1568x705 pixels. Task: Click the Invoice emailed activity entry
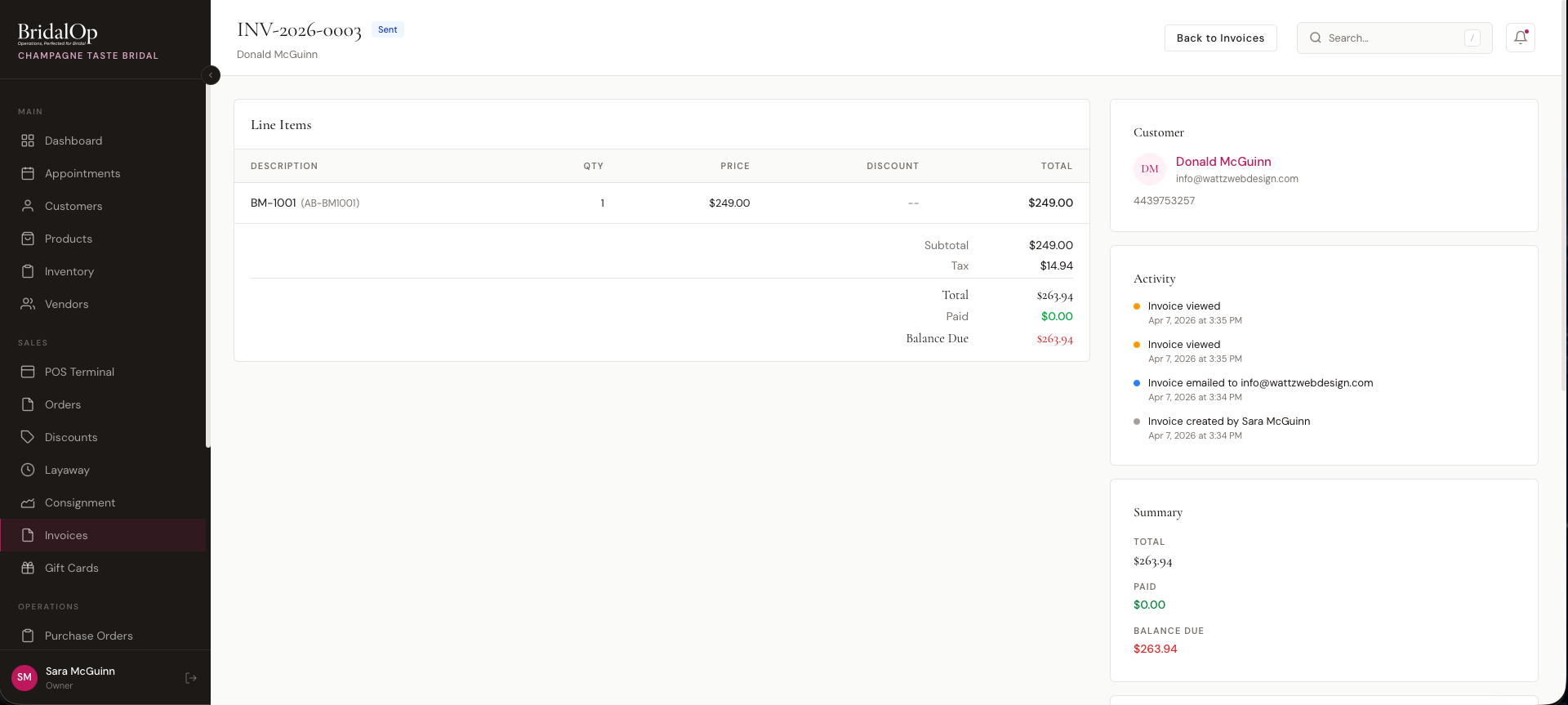(1260, 390)
